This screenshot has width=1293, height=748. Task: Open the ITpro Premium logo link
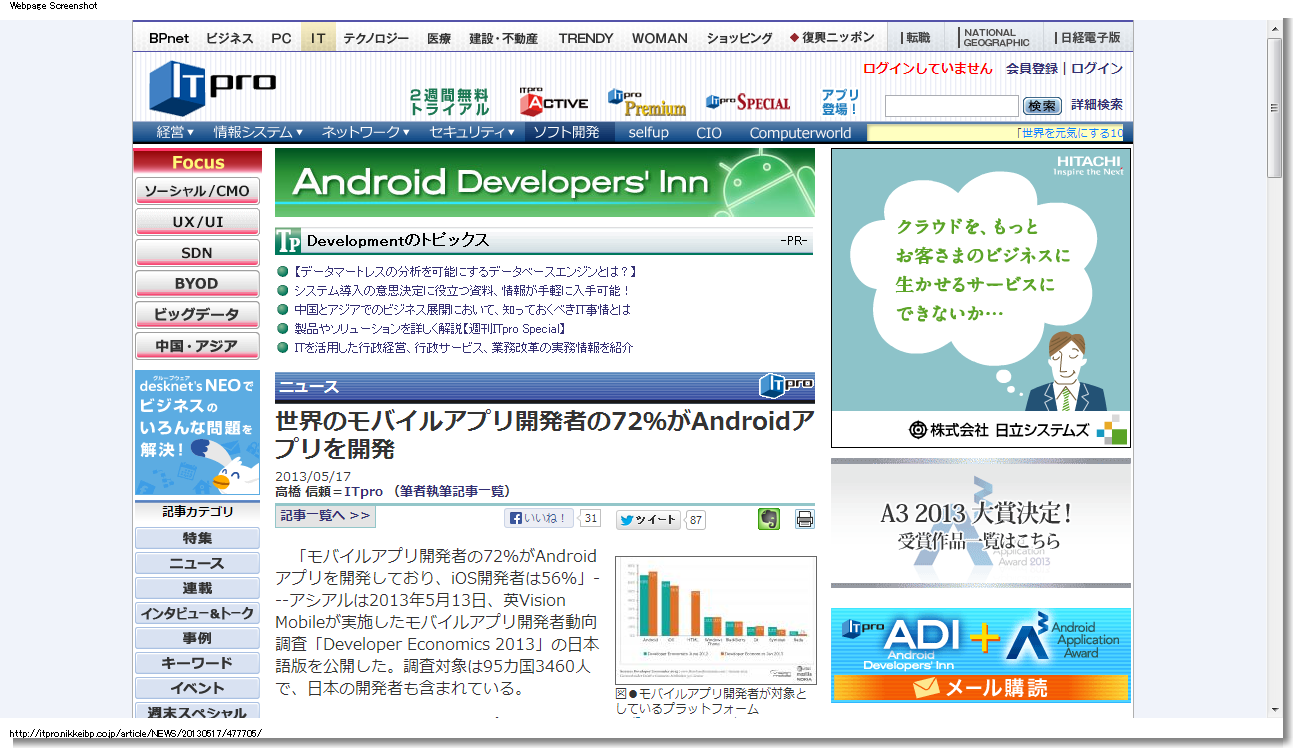647,102
